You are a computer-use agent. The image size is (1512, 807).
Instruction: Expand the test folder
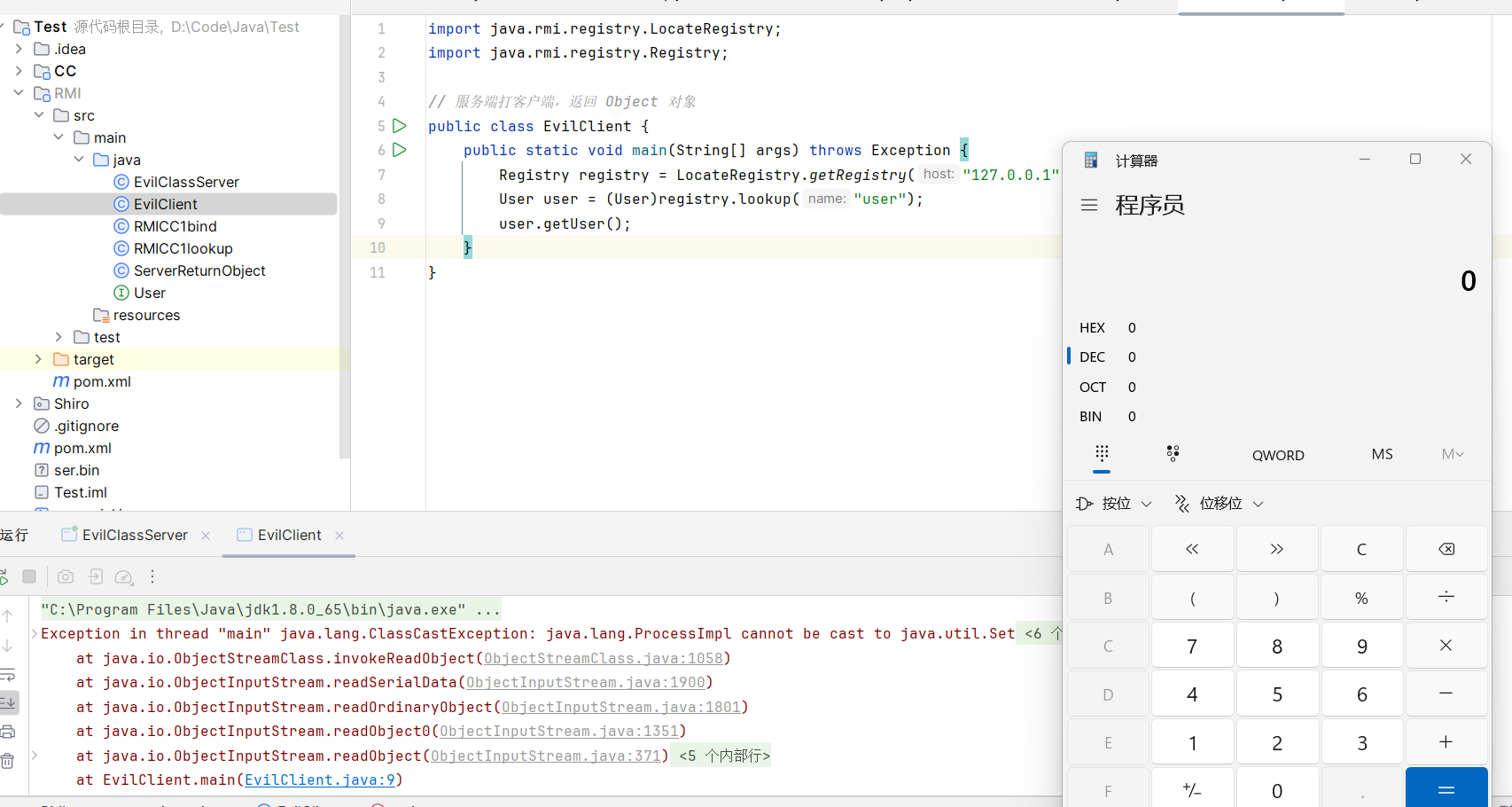pyautogui.click(x=58, y=337)
